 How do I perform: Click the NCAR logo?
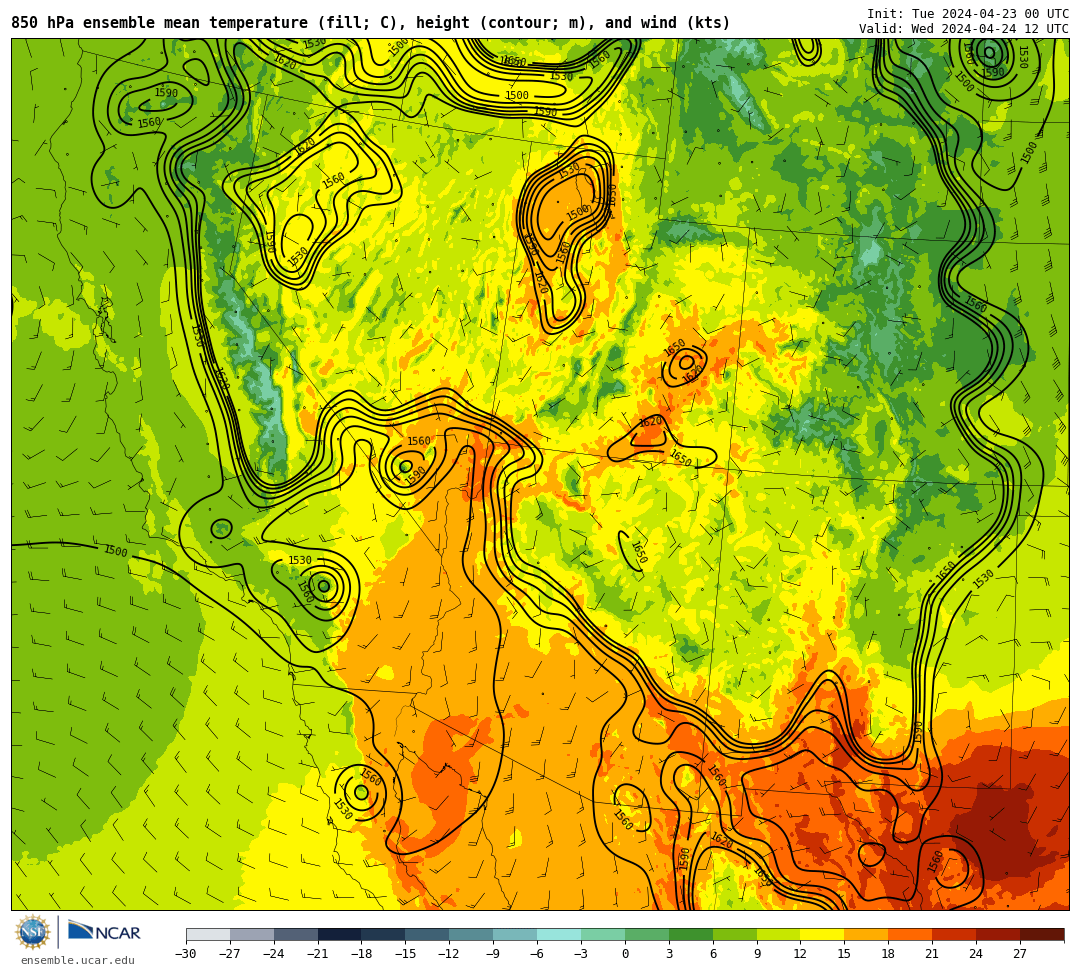(105, 932)
